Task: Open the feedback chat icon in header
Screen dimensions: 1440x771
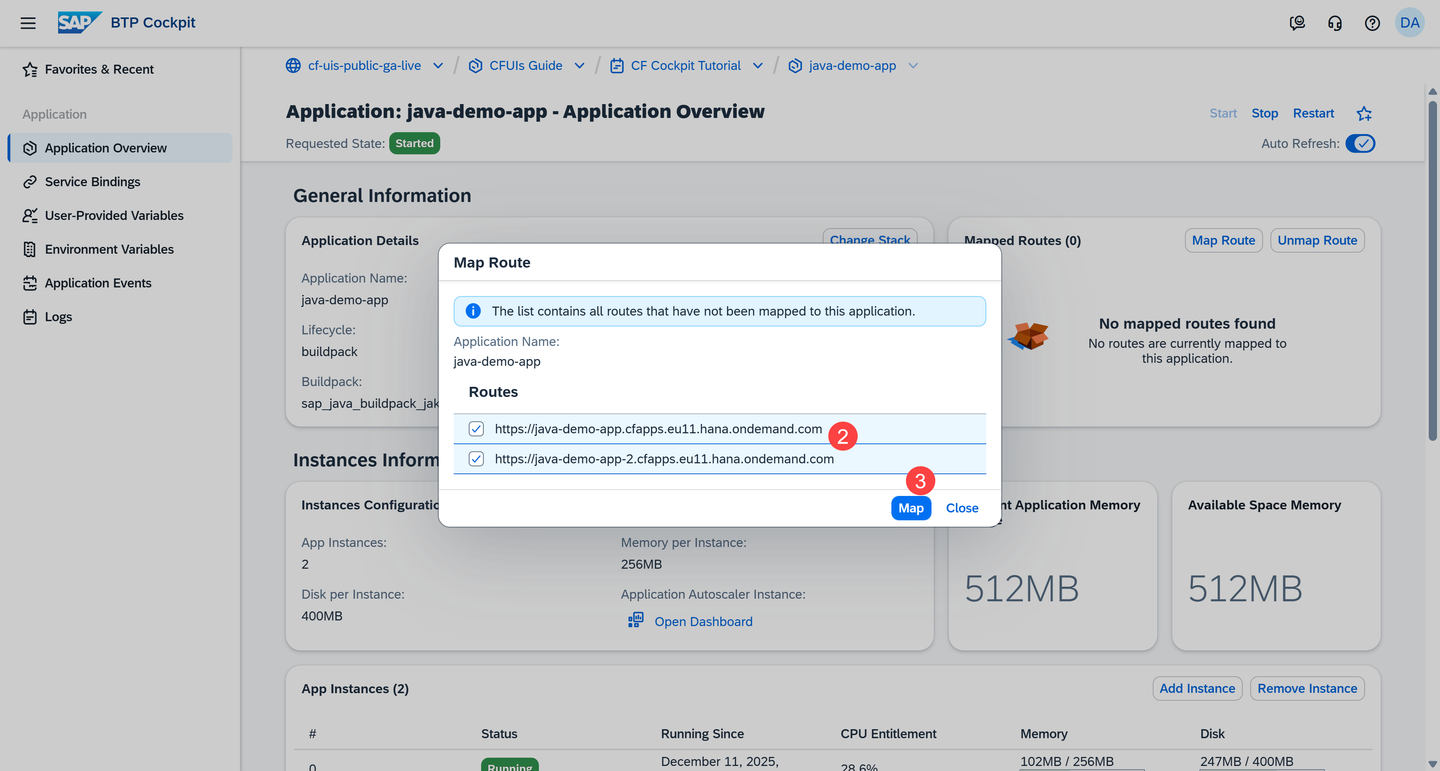Action: pos(1297,23)
